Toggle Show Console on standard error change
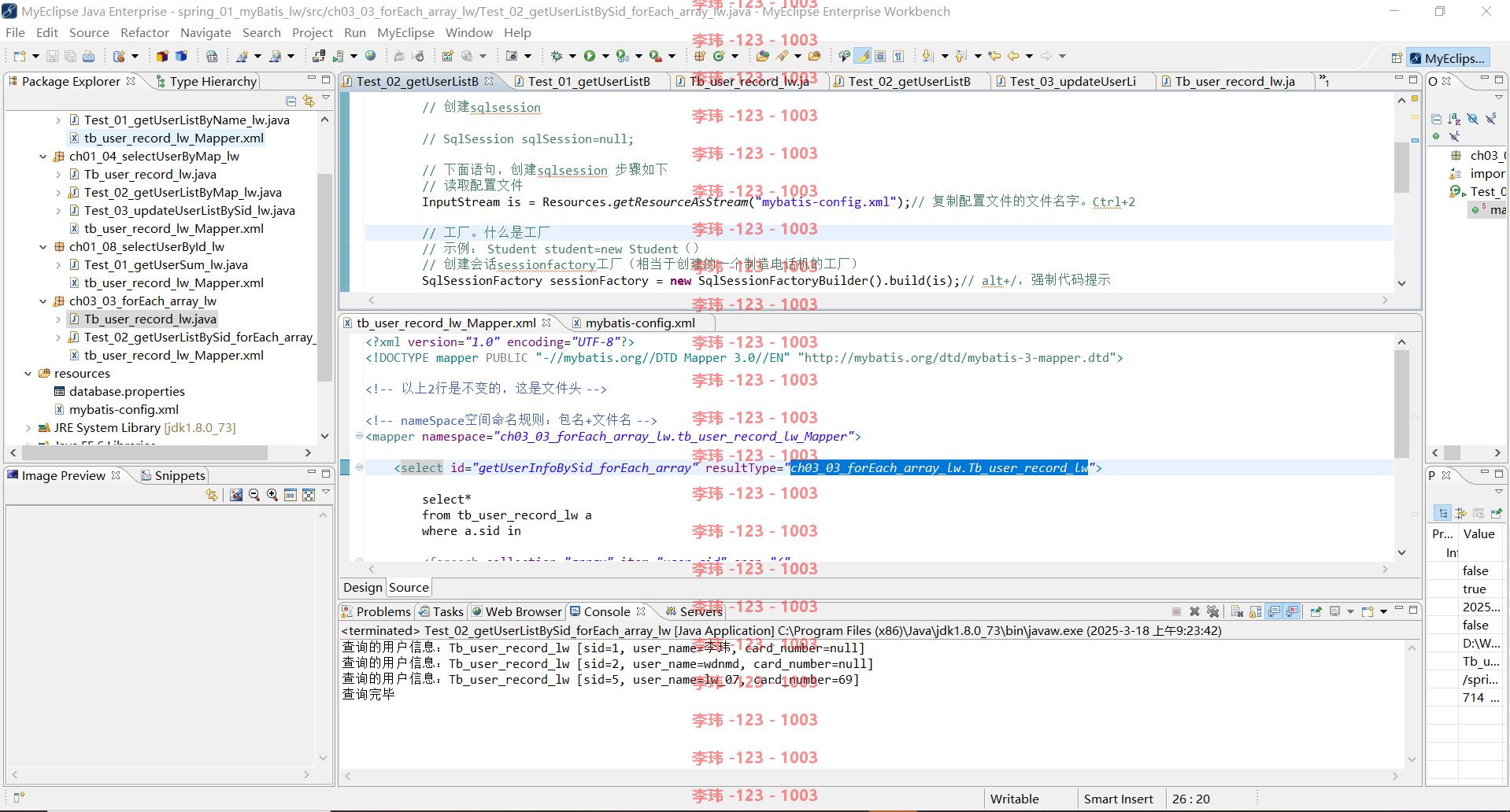The height and width of the screenshot is (812, 1510). point(1292,611)
